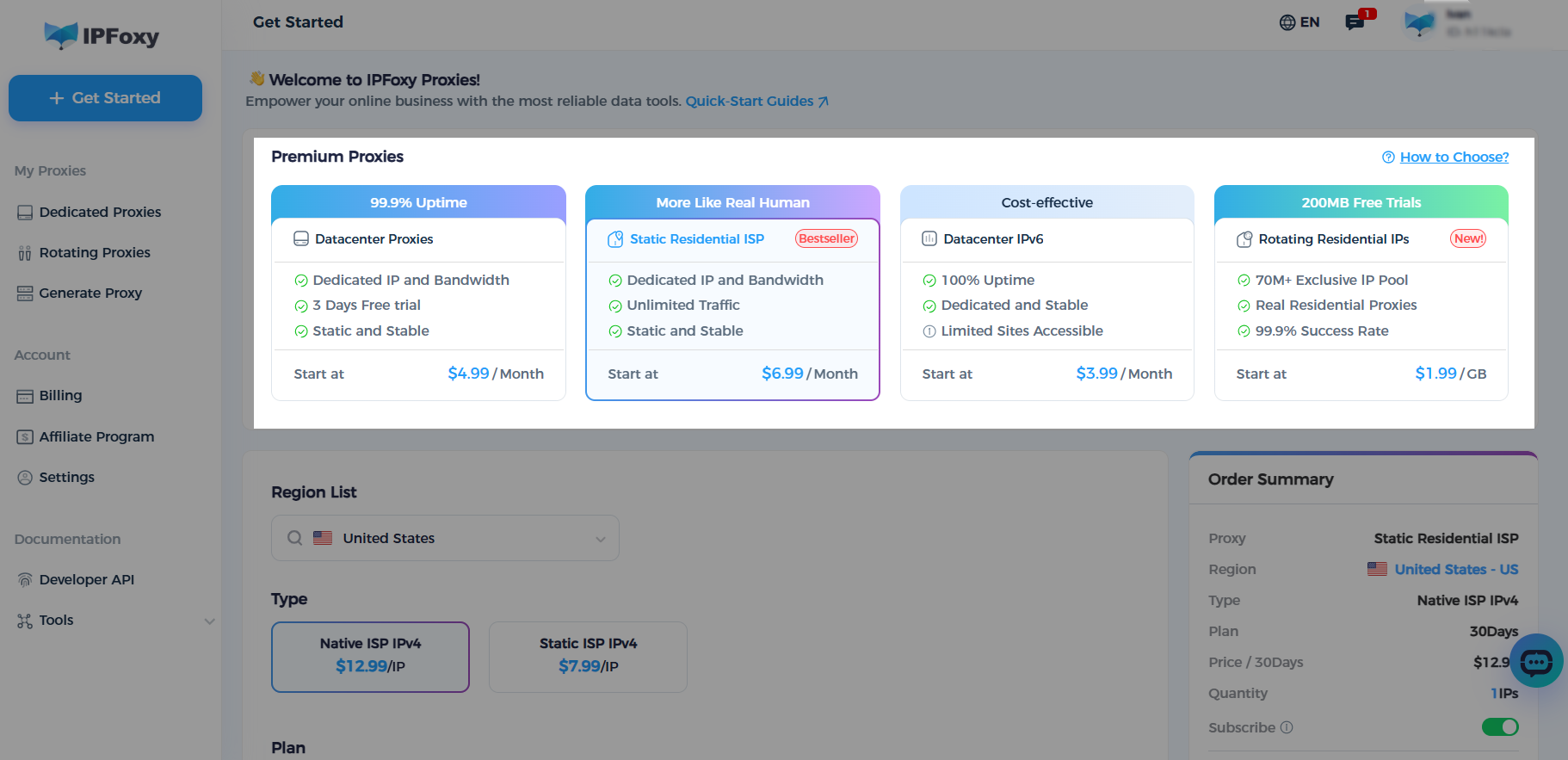The width and height of the screenshot is (1568, 760).
Task: Open the EN language selector
Action: [1309, 22]
